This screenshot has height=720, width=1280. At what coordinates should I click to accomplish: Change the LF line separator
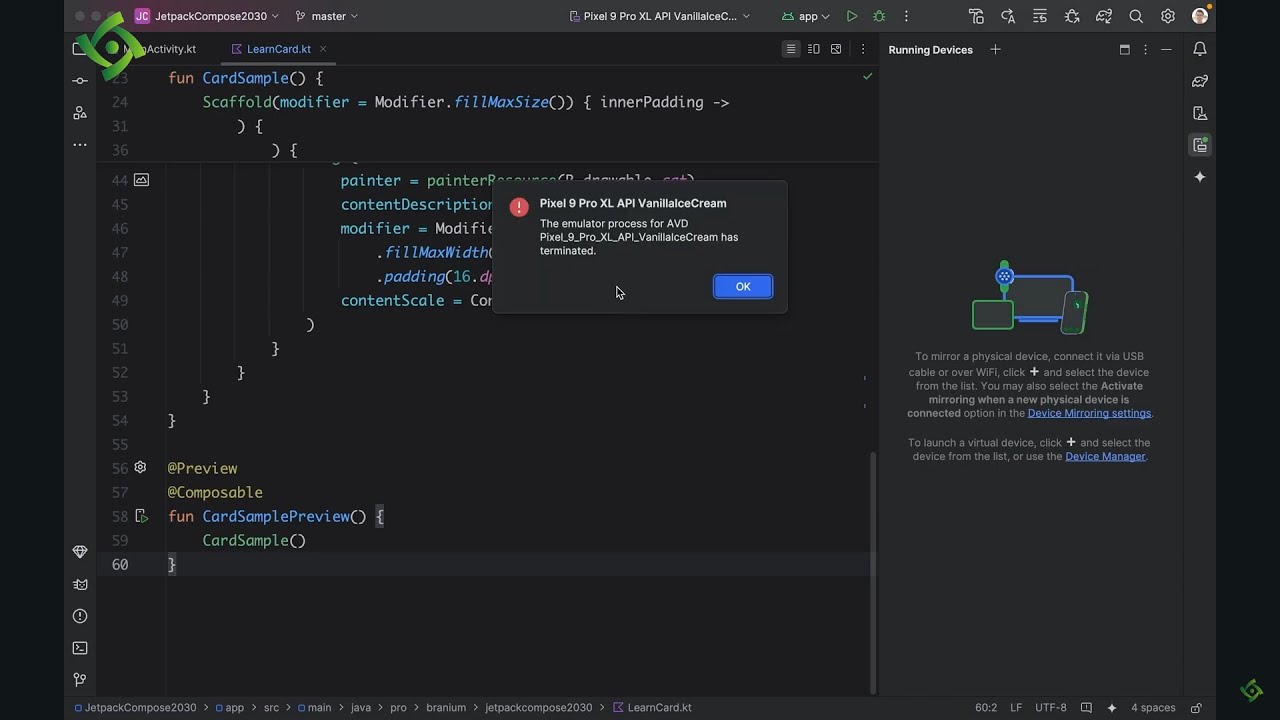pos(1016,707)
